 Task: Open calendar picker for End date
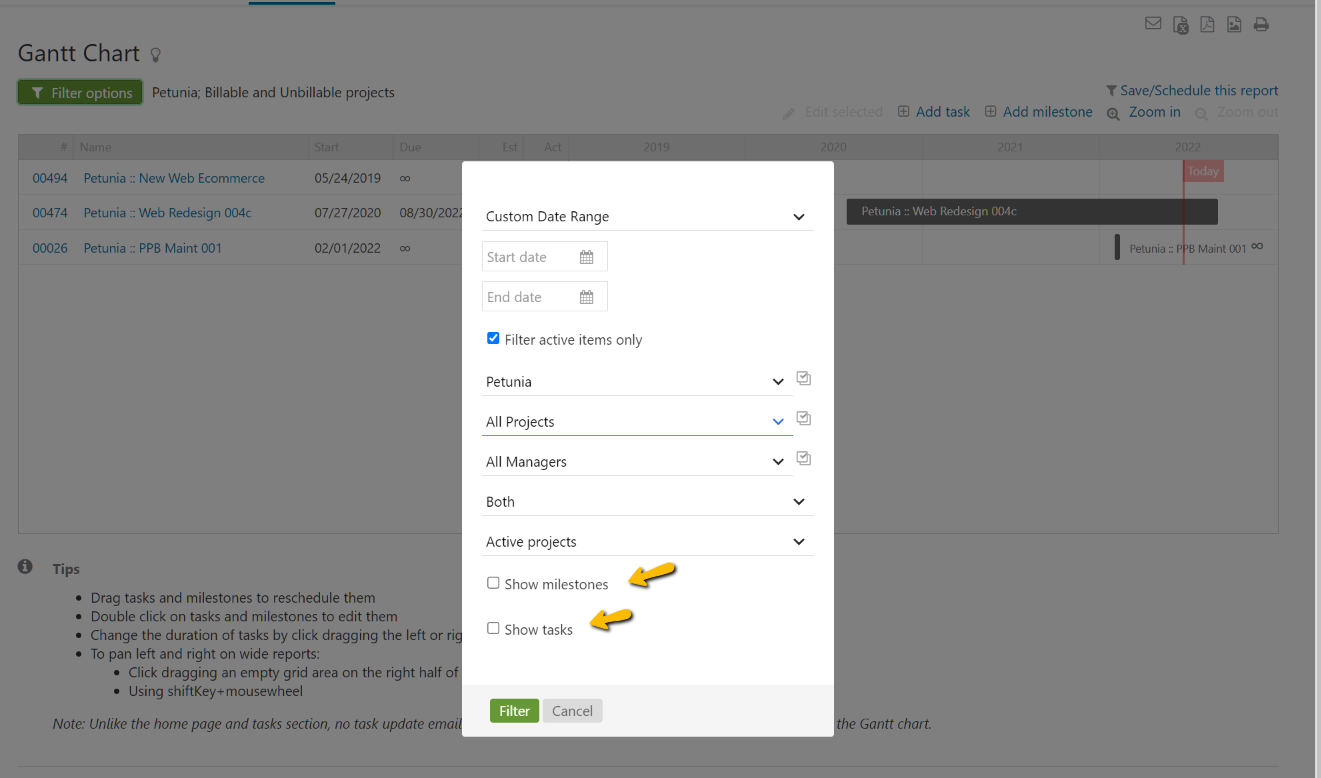click(586, 297)
